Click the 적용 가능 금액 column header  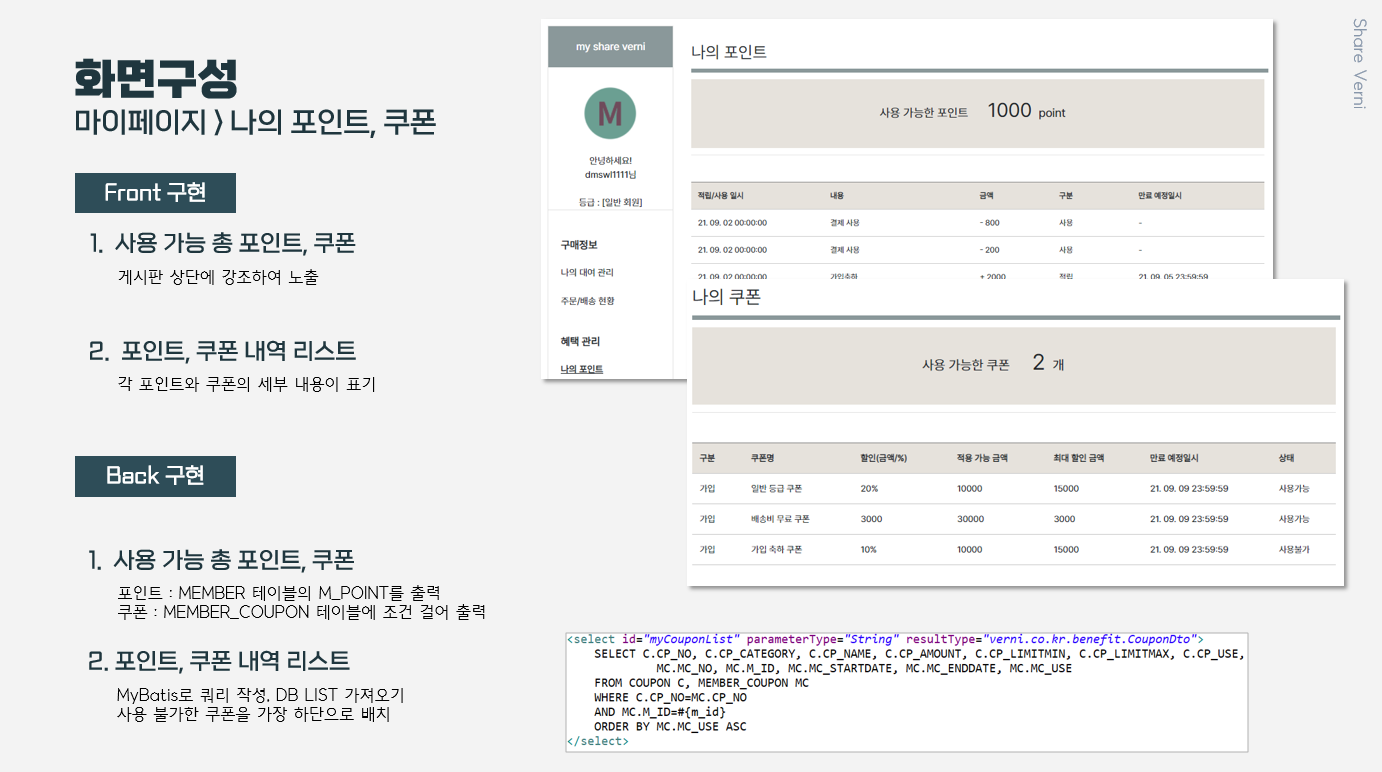pos(981,458)
